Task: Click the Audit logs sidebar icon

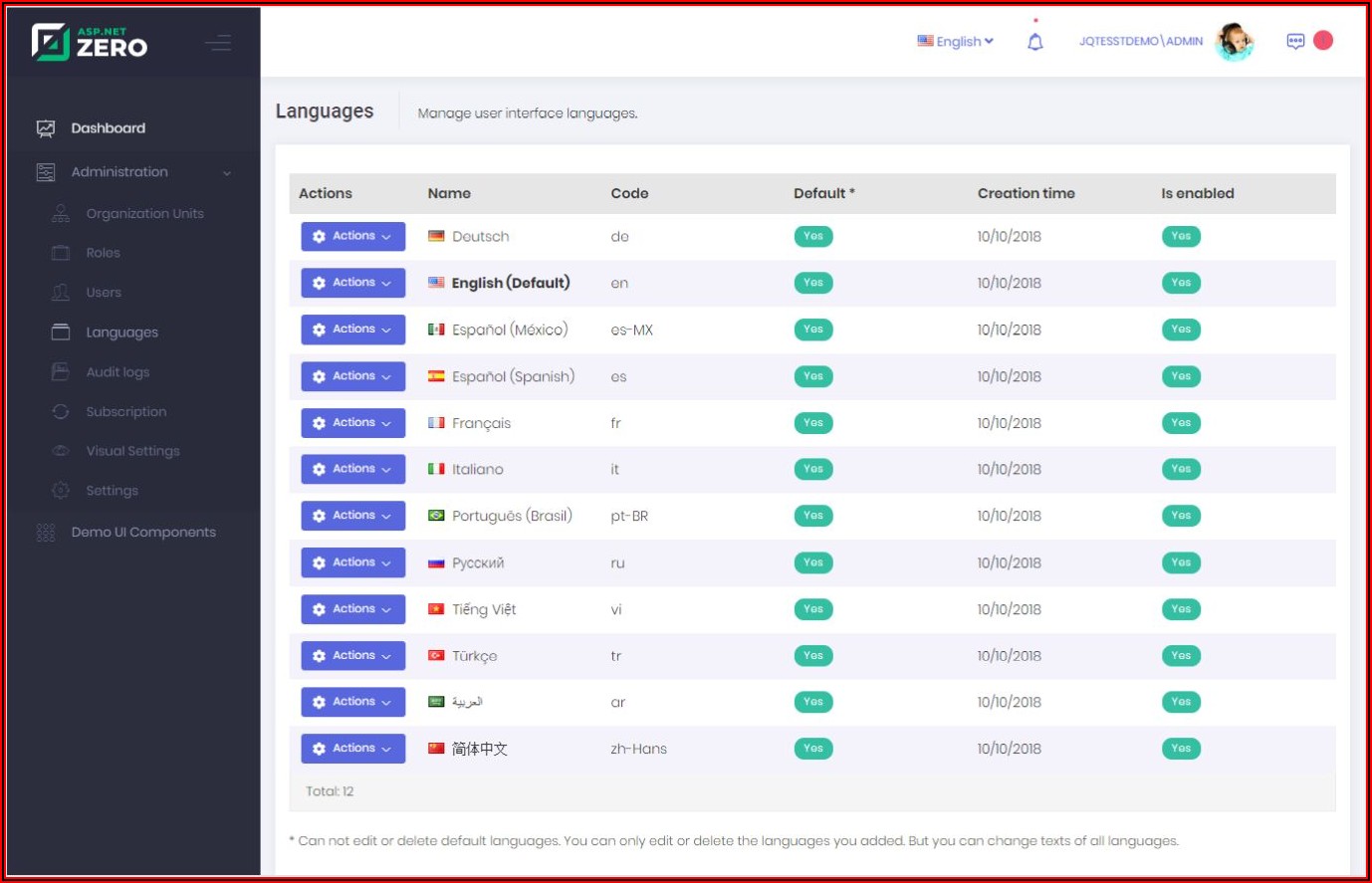Action: (61, 371)
